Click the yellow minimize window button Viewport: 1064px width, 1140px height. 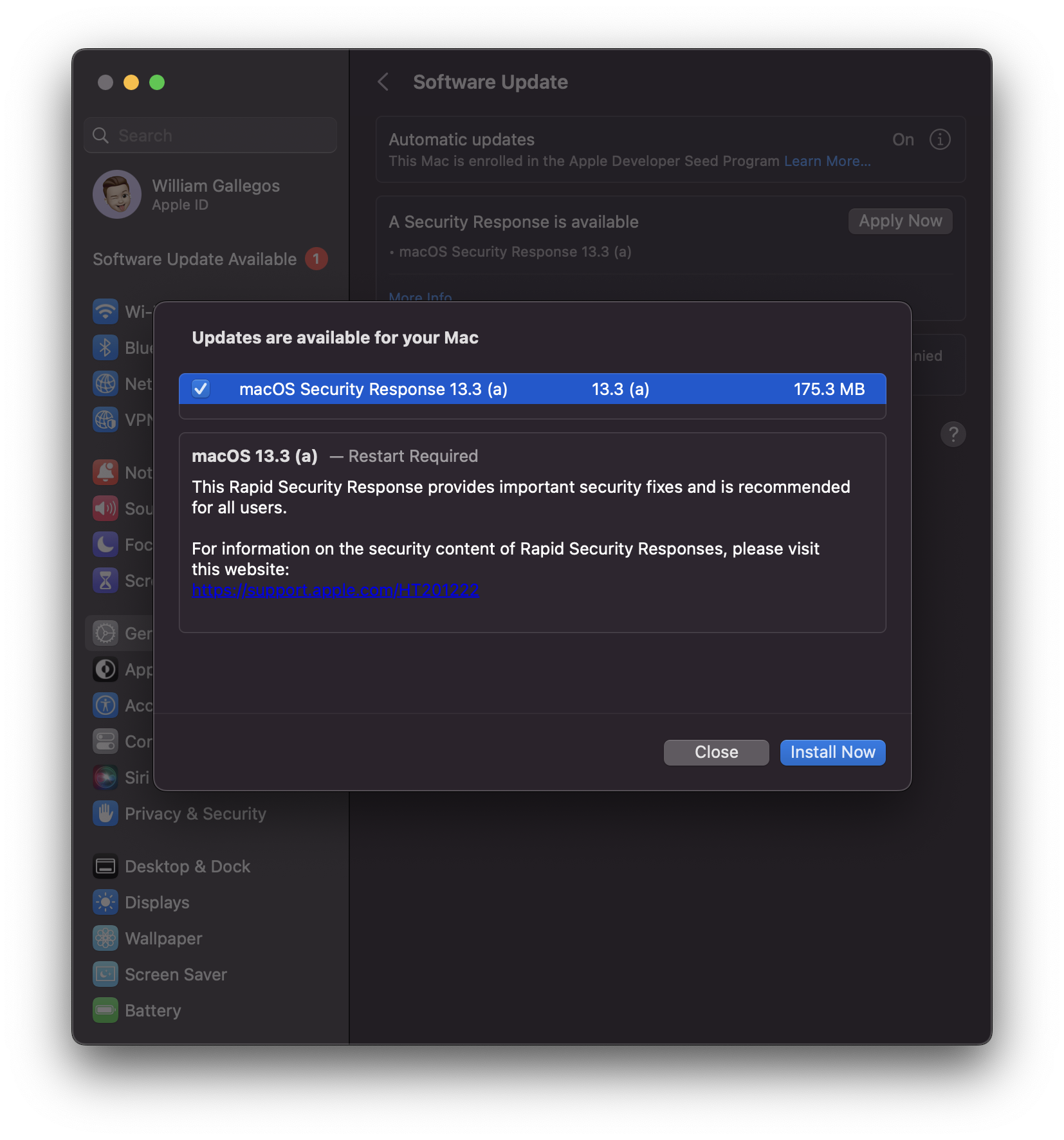(x=131, y=82)
